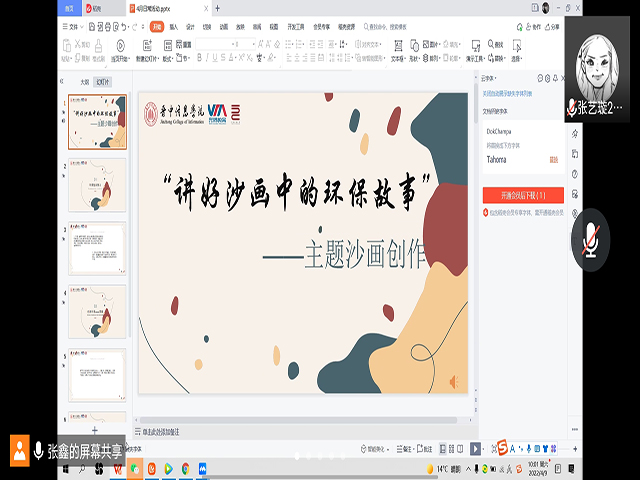Click the Save icon in quick access toolbar
The image size is (640, 480).
[92, 27]
